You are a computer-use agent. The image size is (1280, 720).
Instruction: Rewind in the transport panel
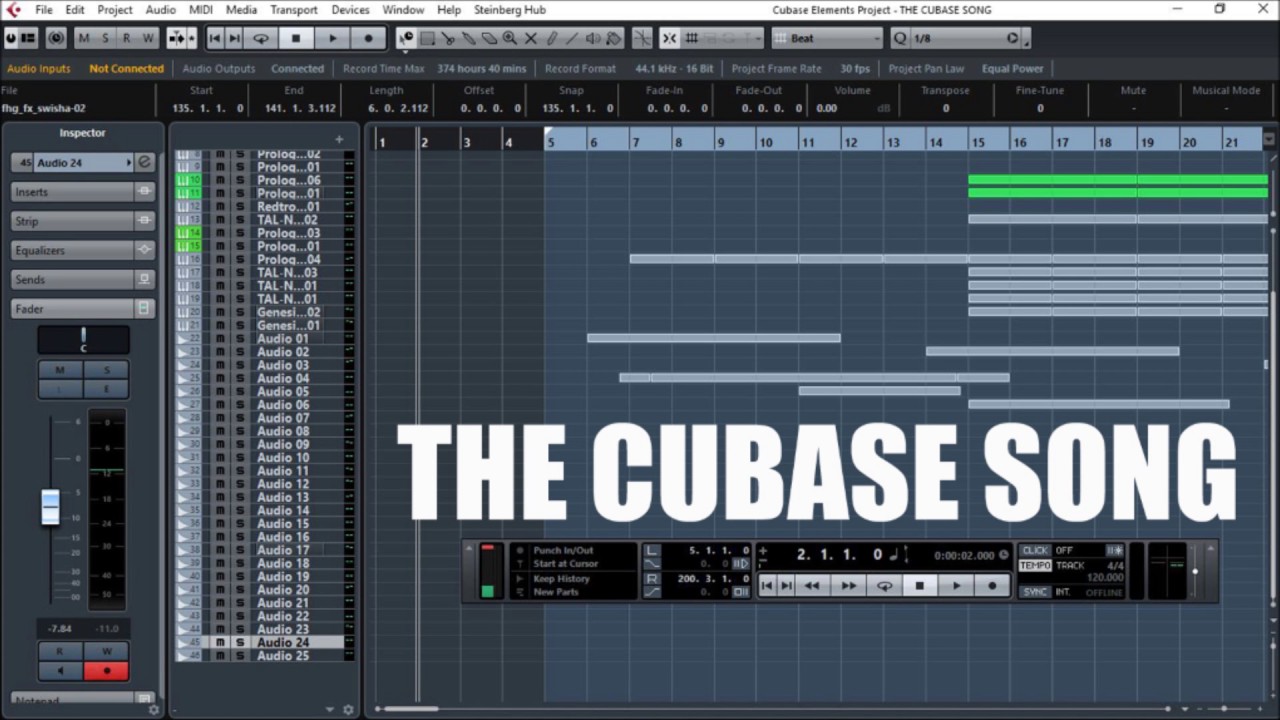tap(812, 586)
